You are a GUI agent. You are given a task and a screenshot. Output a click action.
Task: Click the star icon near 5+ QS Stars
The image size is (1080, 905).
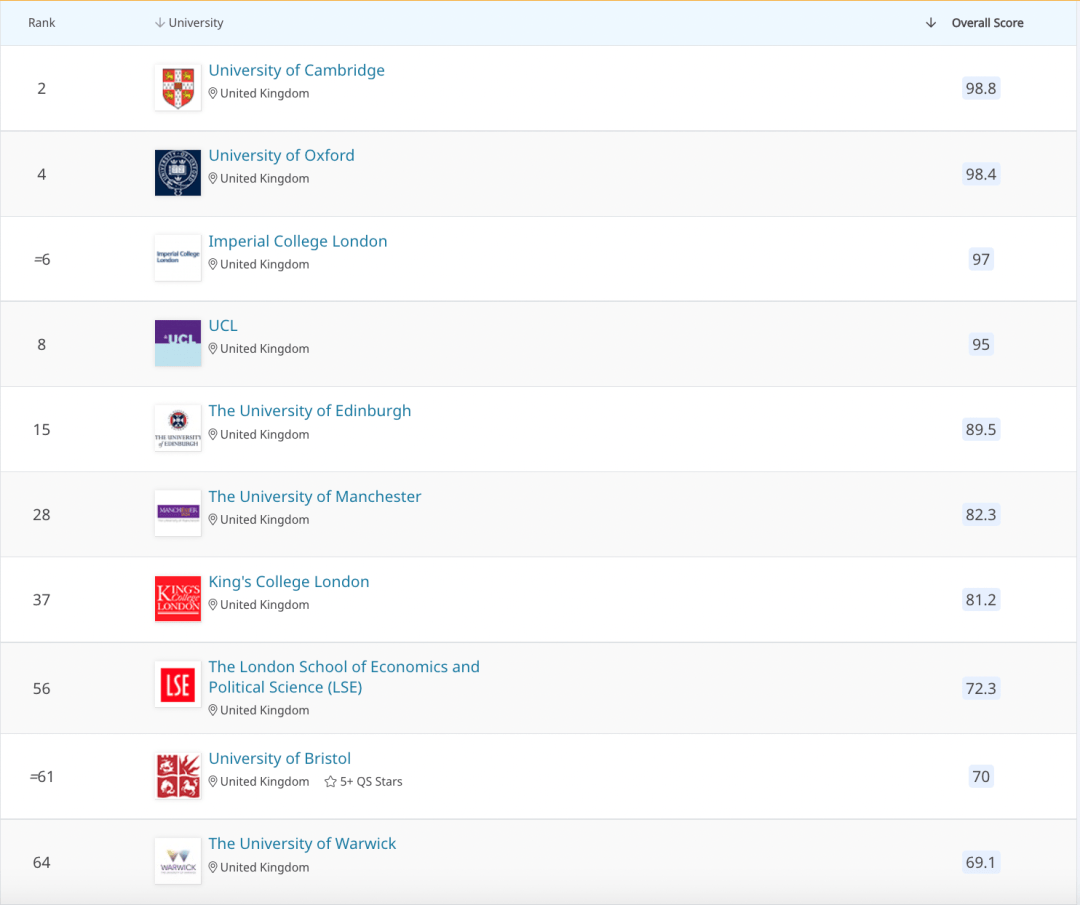point(328,781)
